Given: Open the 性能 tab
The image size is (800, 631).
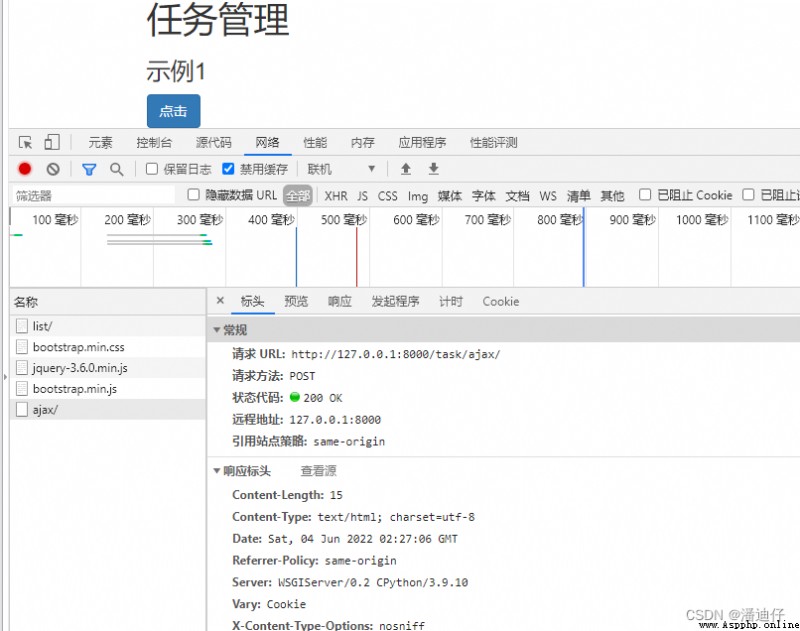Looking at the screenshot, I should coord(315,142).
